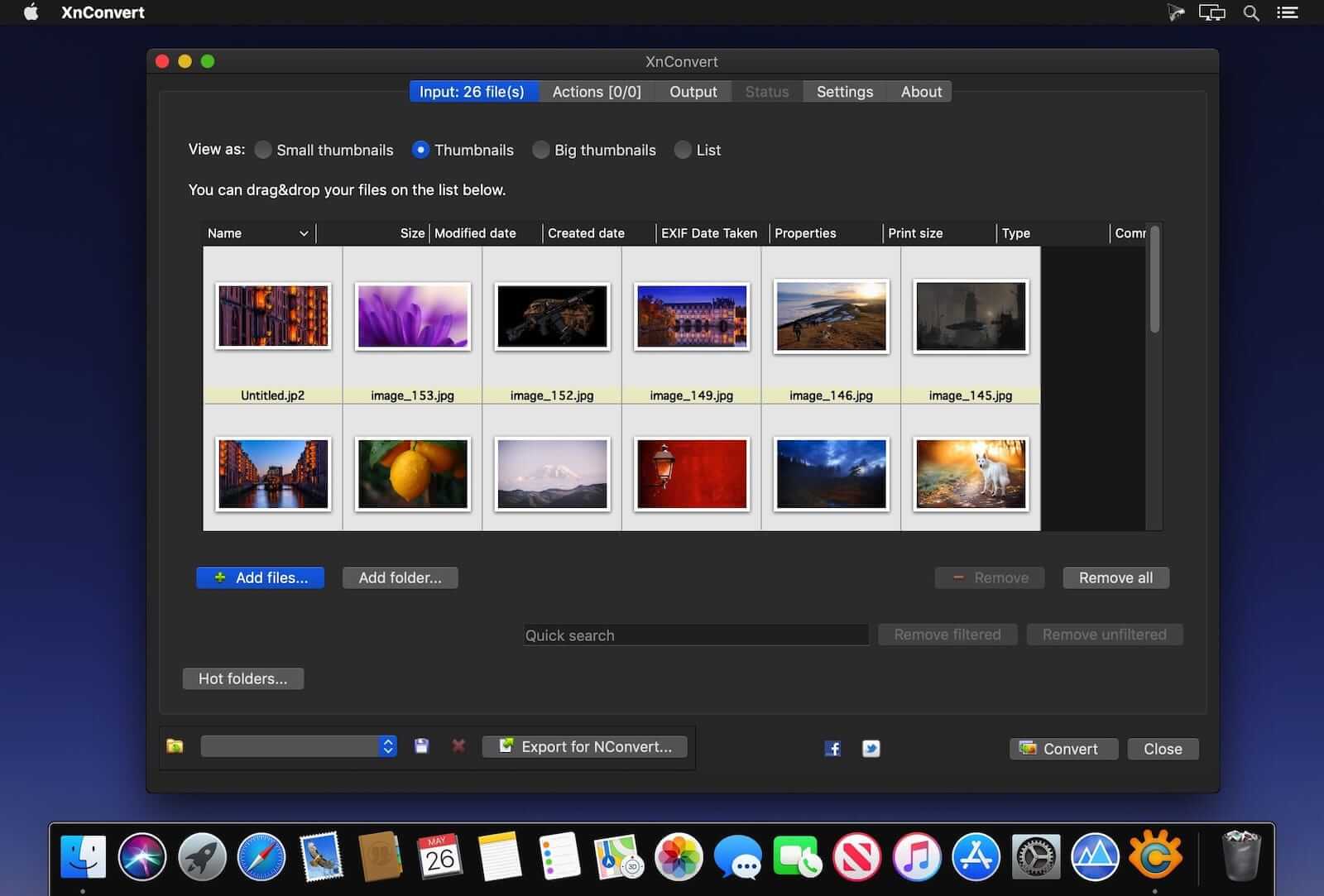Select the image_149.jpg thumbnail
Screen dimensions: 1324x896
coord(691,315)
